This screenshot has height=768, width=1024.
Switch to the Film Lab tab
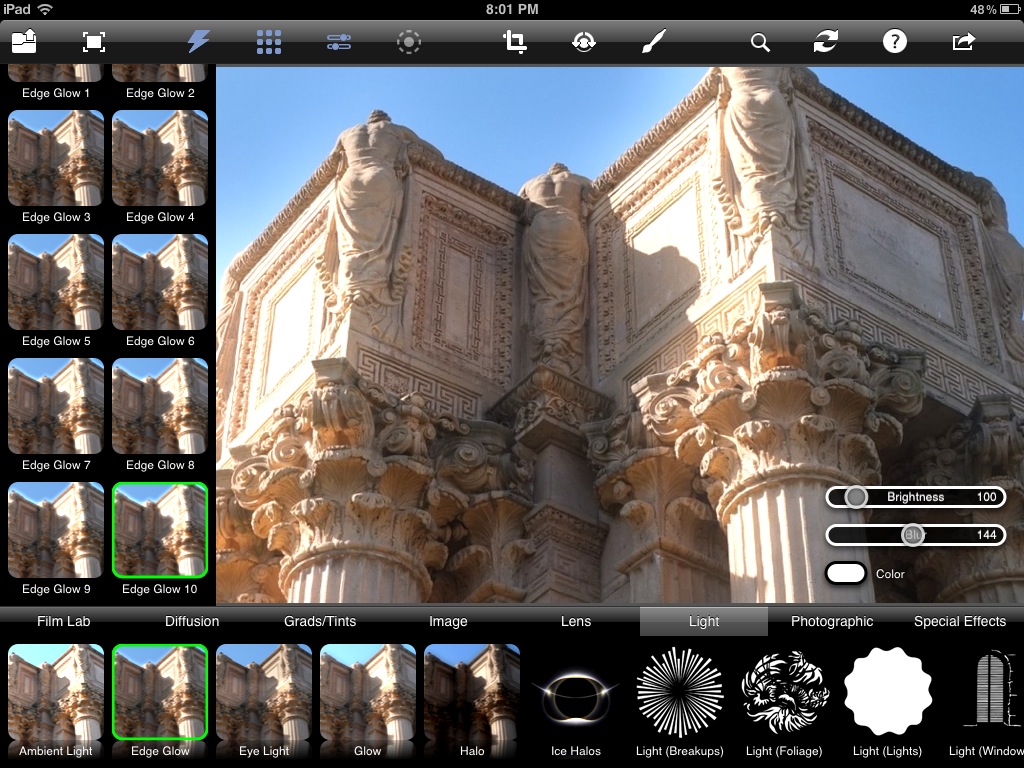tap(64, 621)
